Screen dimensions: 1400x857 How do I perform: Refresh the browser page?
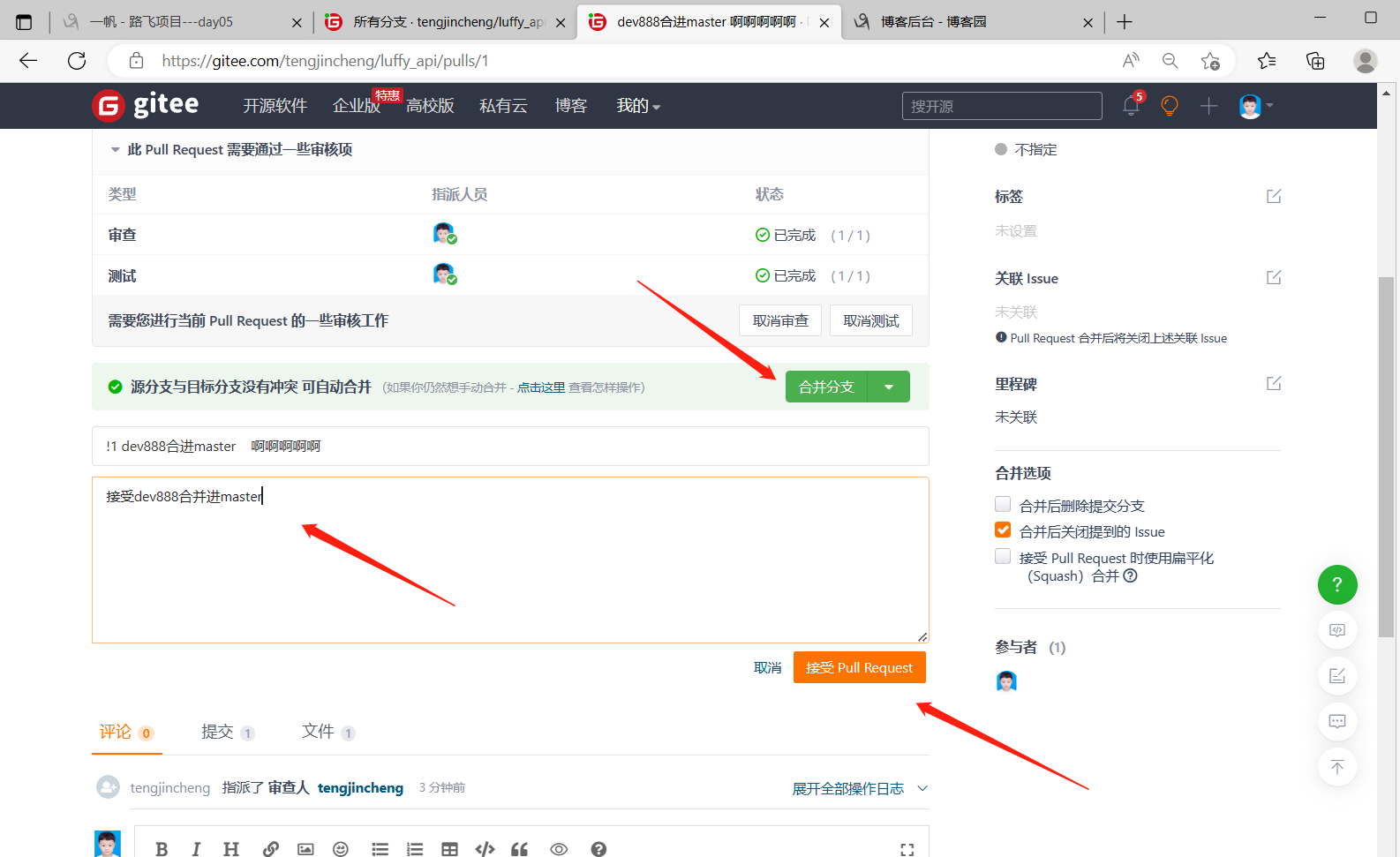coord(77,61)
